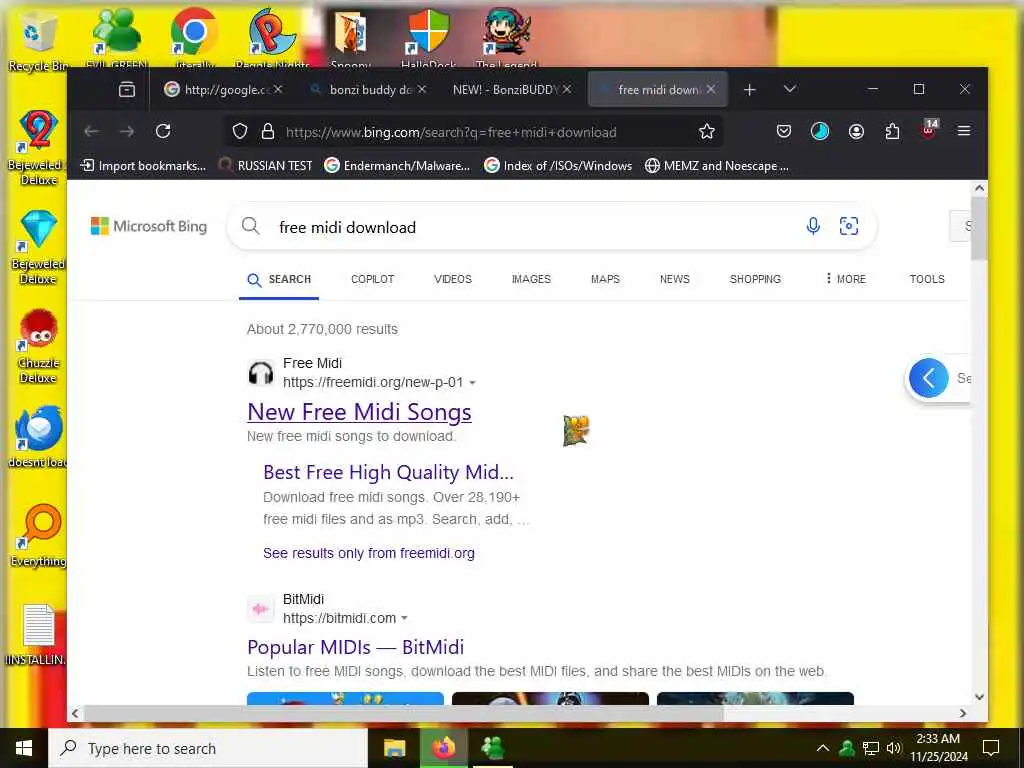Open Bing search TOOLS
Screen dimensions: 1024x768
point(927,279)
